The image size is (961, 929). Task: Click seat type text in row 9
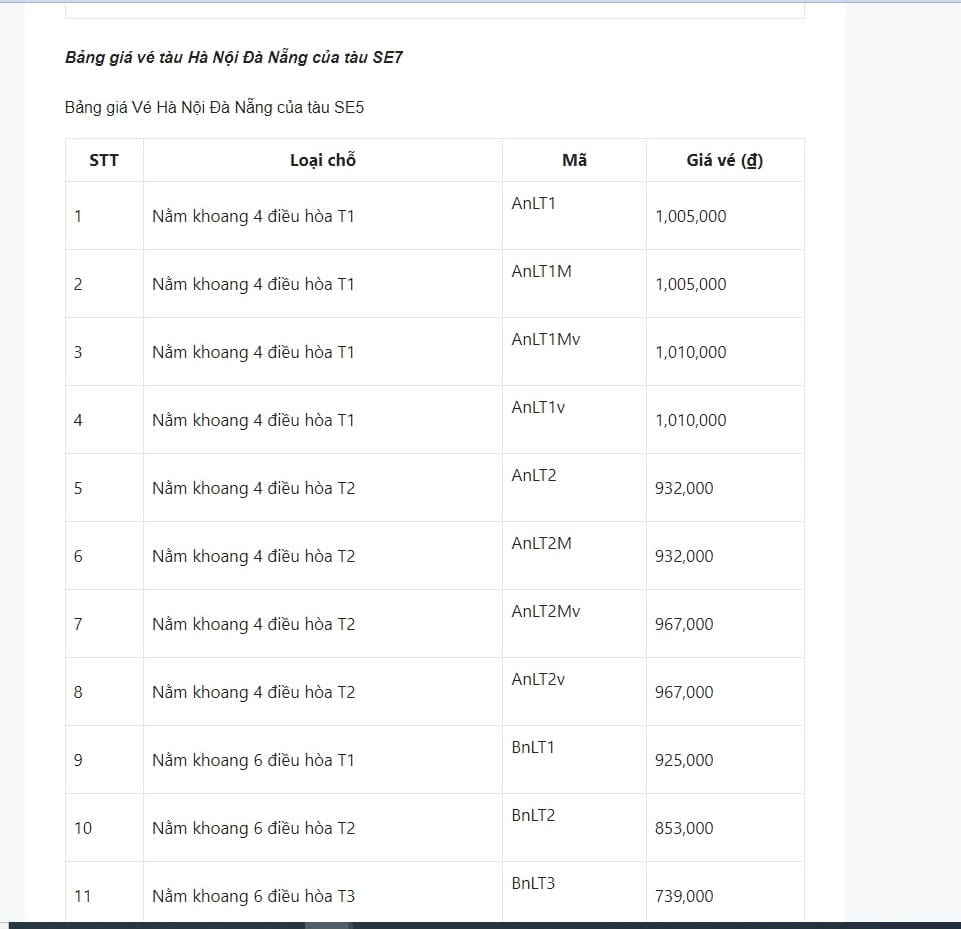point(253,760)
